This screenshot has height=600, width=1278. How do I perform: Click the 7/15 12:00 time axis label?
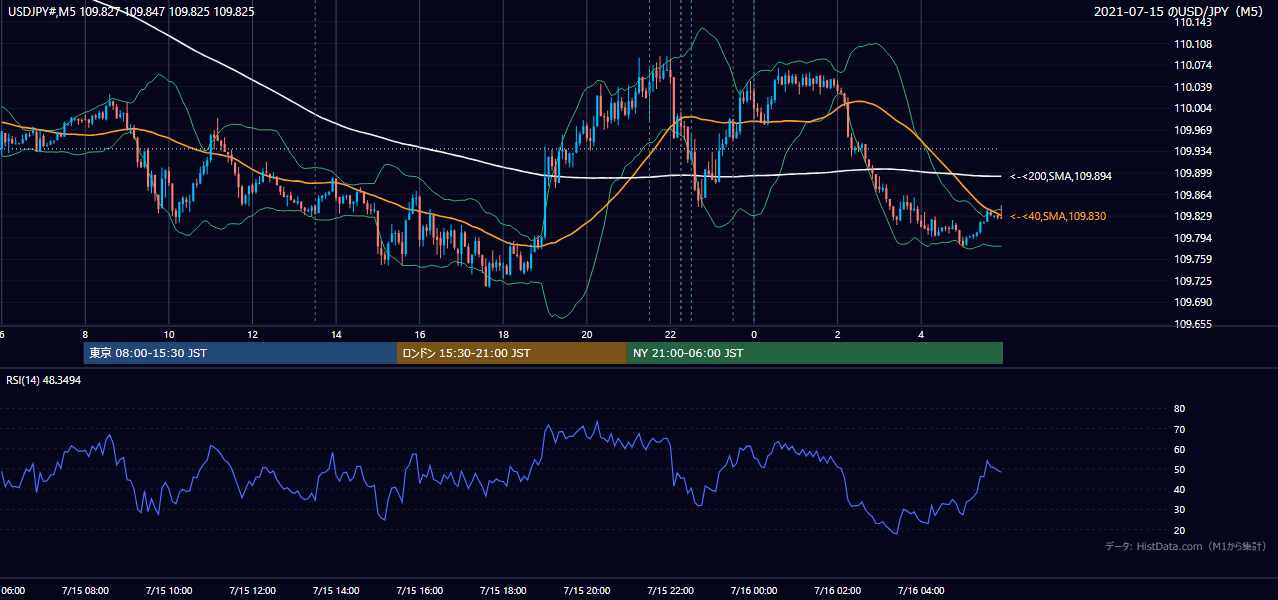(x=253, y=590)
